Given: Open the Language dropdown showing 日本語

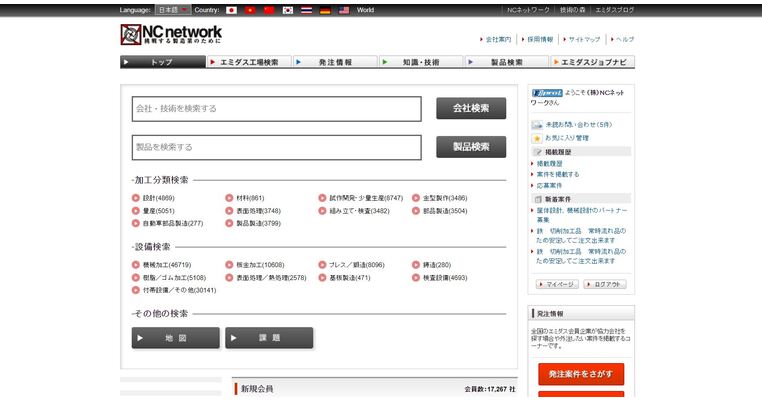Looking at the screenshot, I should pos(172,10).
